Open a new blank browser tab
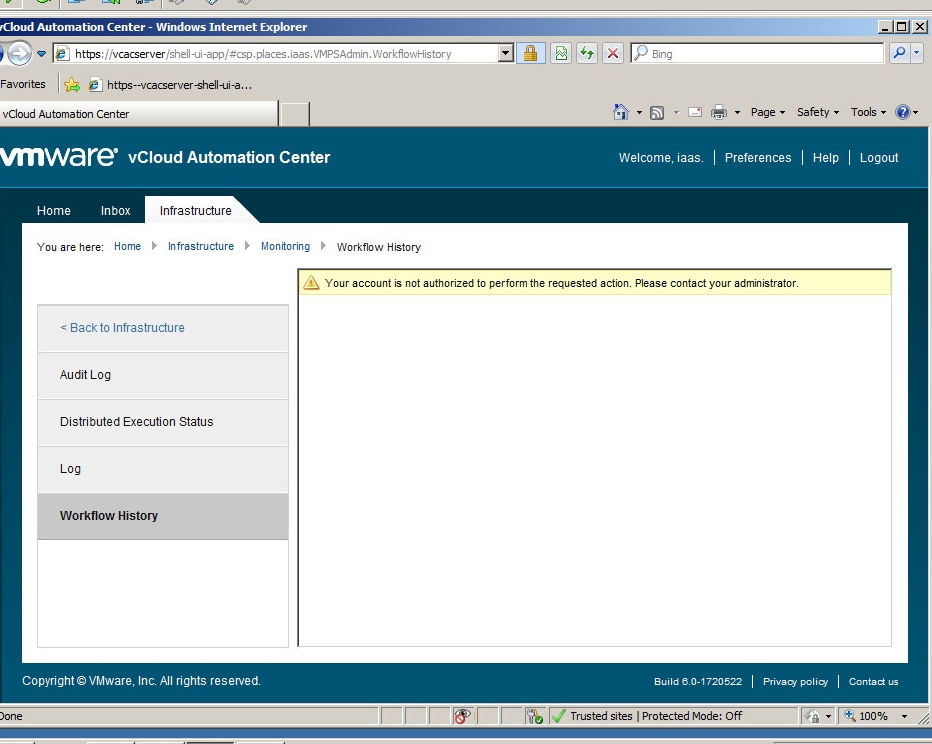The height and width of the screenshot is (744, 932). click(x=295, y=114)
